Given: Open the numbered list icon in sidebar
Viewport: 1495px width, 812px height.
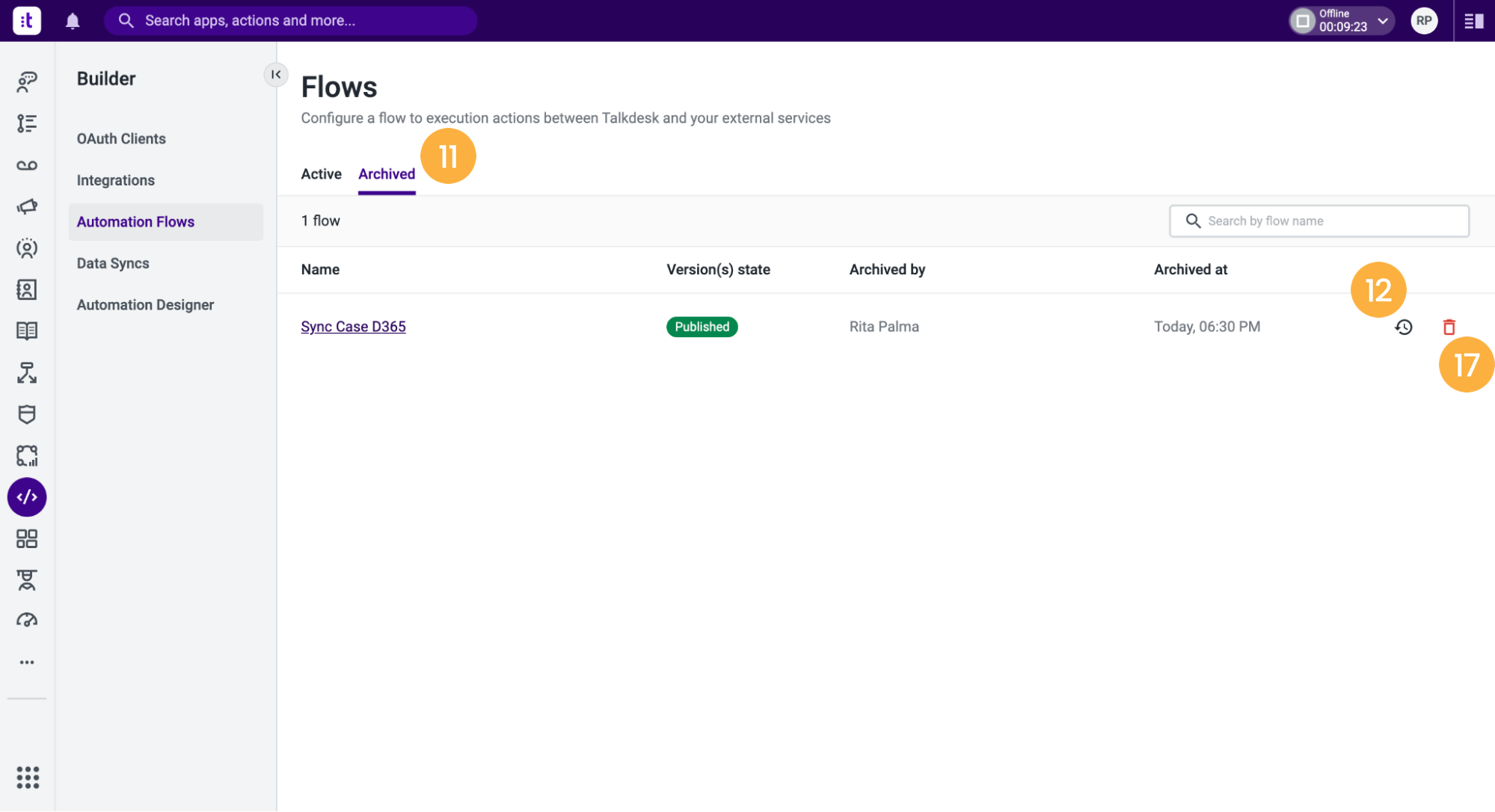Looking at the screenshot, I should 27,123.
